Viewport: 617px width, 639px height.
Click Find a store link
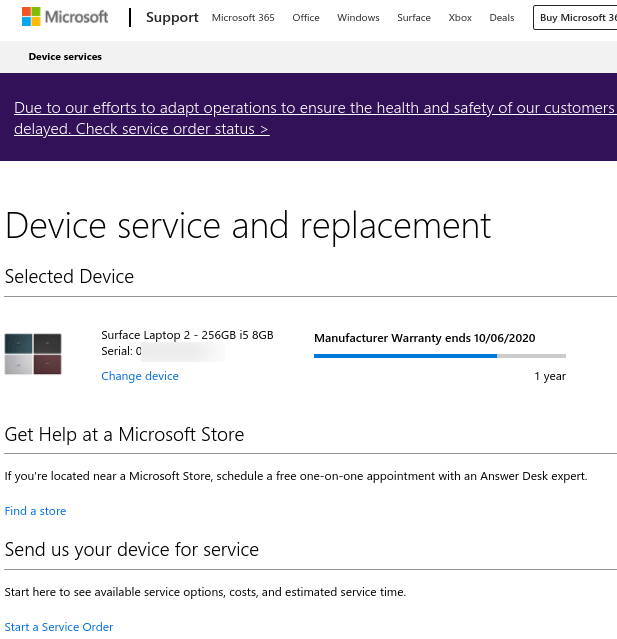tap(35, 511)
